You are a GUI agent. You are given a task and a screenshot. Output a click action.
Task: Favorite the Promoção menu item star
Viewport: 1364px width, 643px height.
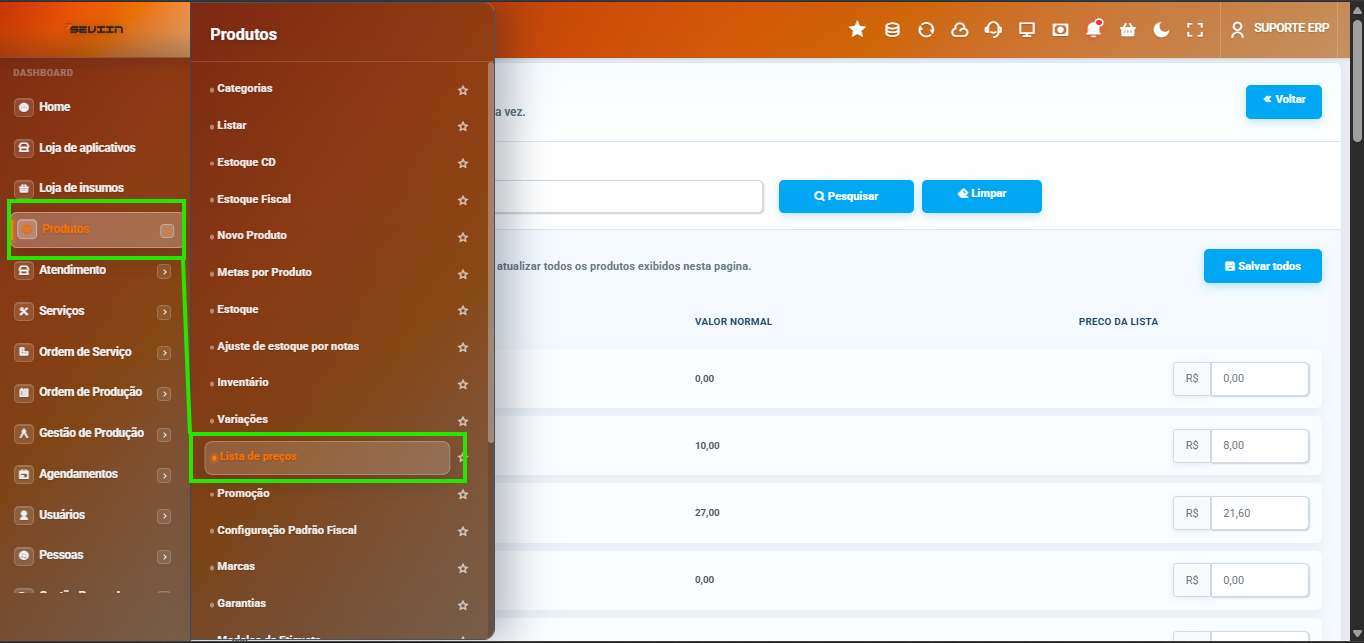[463, 495]
